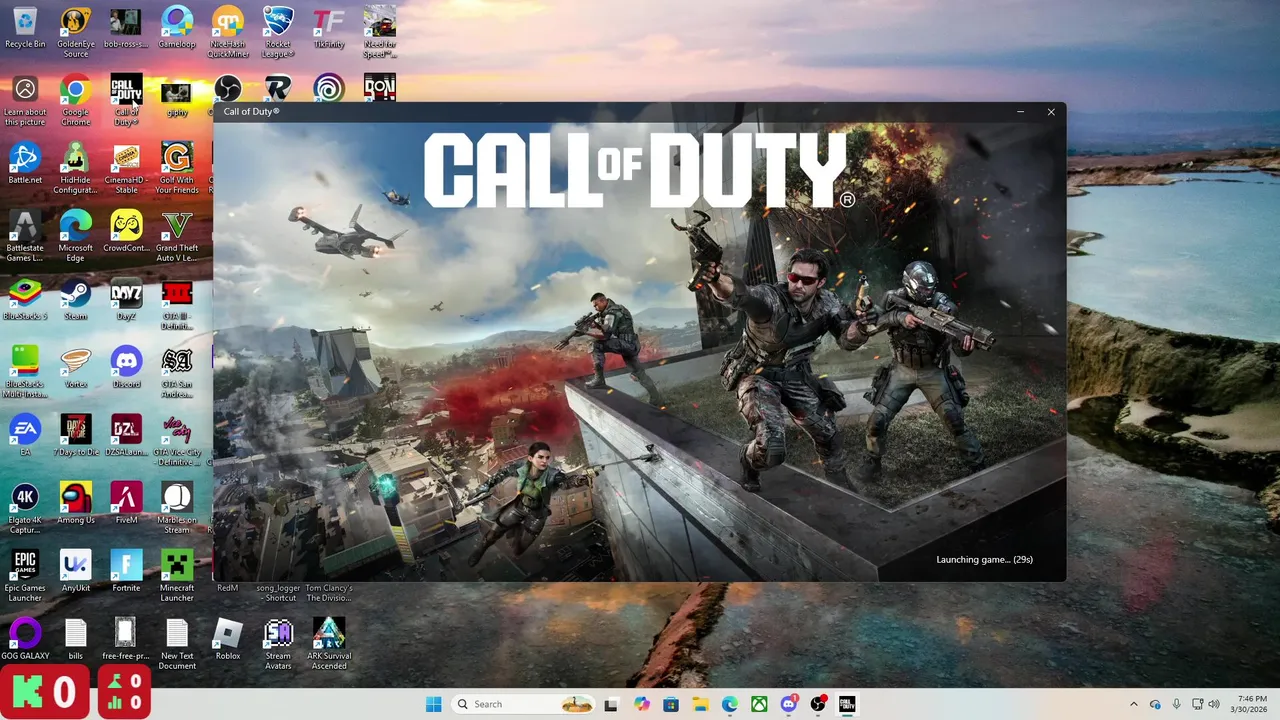The width and height of the screenshot is (1280, 720).
Task: Open Golf With Your Friends shortcut
Action: [x=177, y=168]
